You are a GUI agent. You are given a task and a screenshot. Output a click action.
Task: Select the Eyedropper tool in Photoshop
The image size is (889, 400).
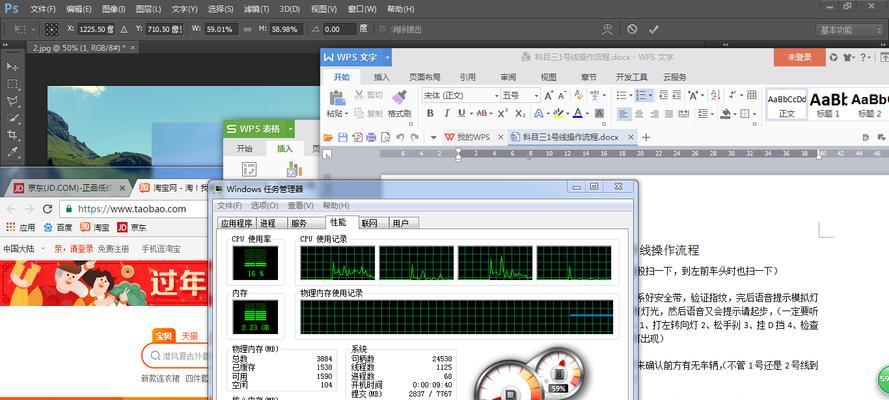coord(12,151)
